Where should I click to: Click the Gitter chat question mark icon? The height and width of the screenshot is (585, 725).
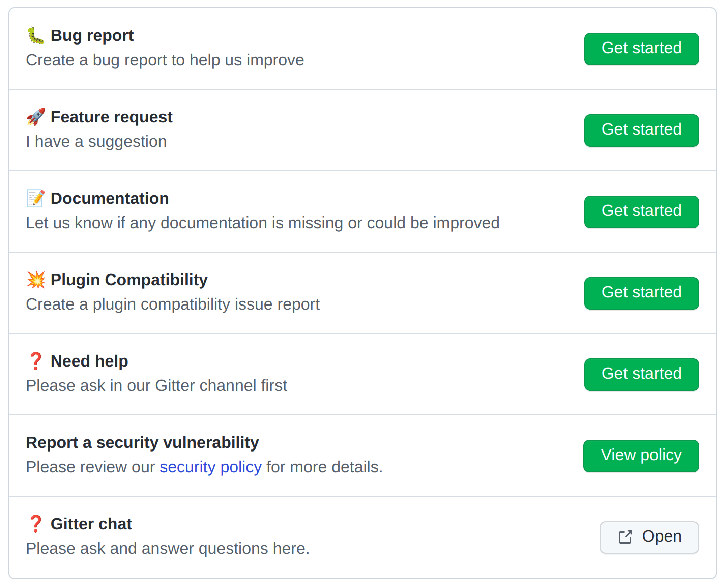click(x=36, y=524)
